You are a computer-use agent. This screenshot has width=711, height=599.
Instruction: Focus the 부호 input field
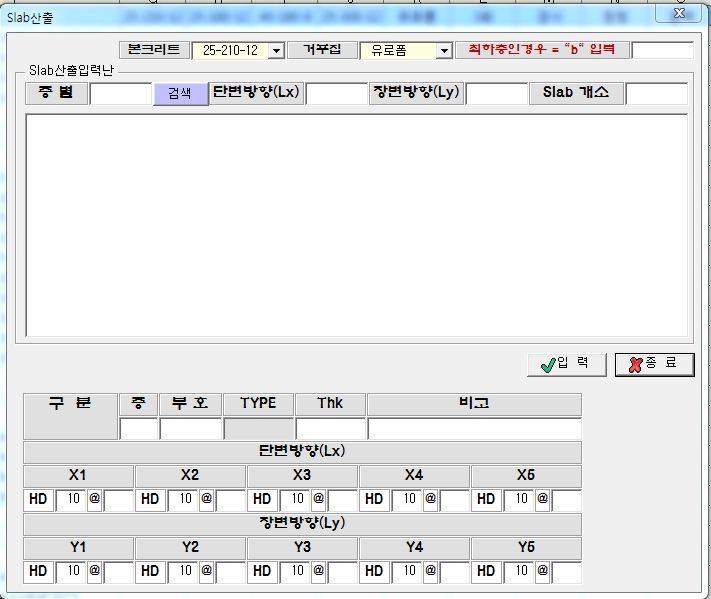191,429
